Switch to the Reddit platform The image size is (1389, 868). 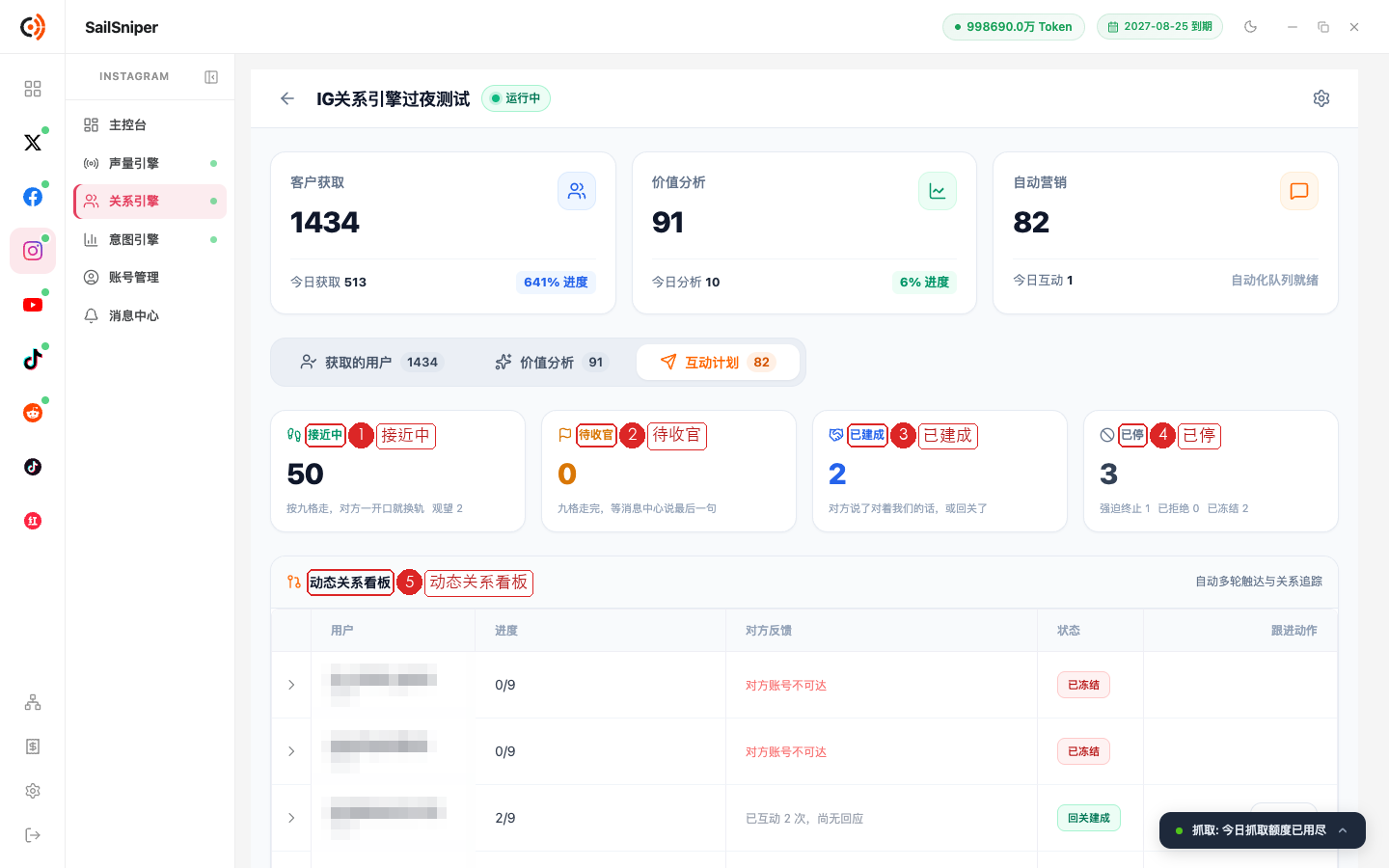click(x=33, y=413)
